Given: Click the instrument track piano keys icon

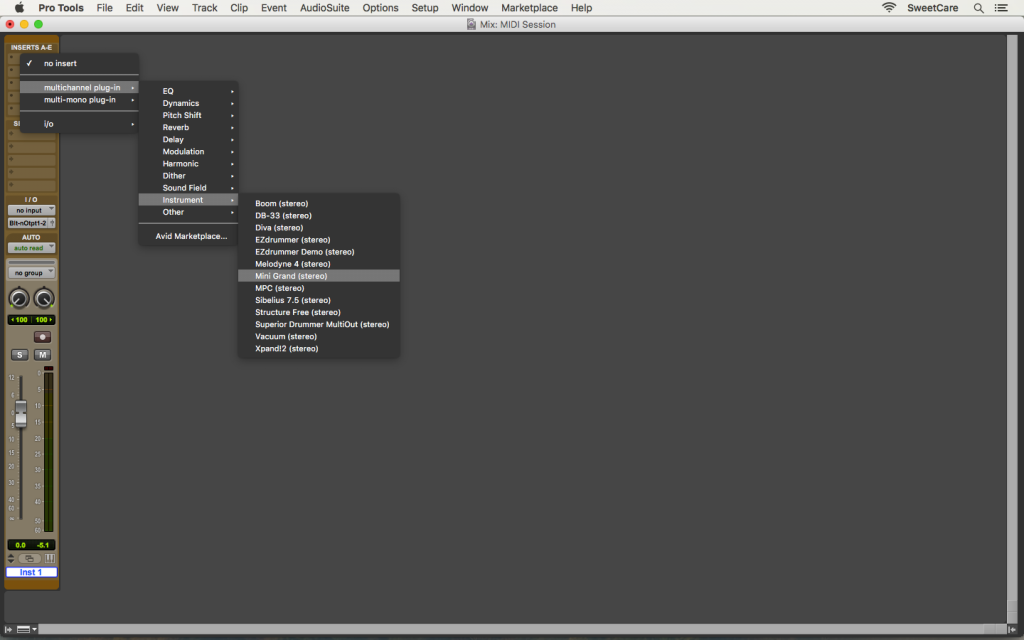Looking at the screenshot, I should [50, 558].
